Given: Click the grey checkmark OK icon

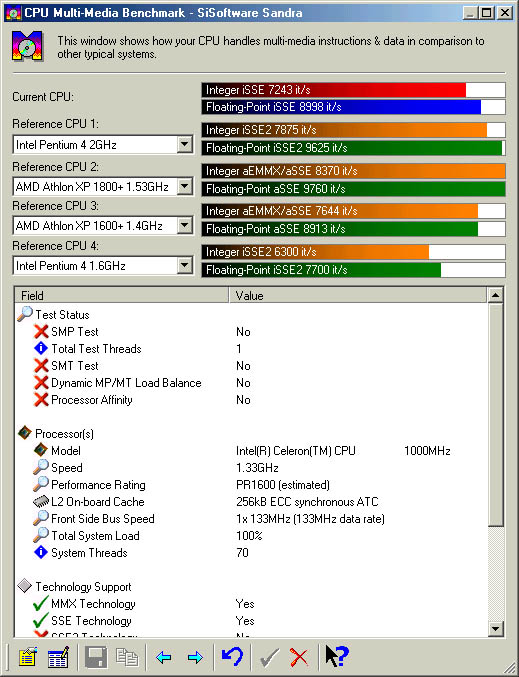Looking at the screenshot, I should click(269, 658).
